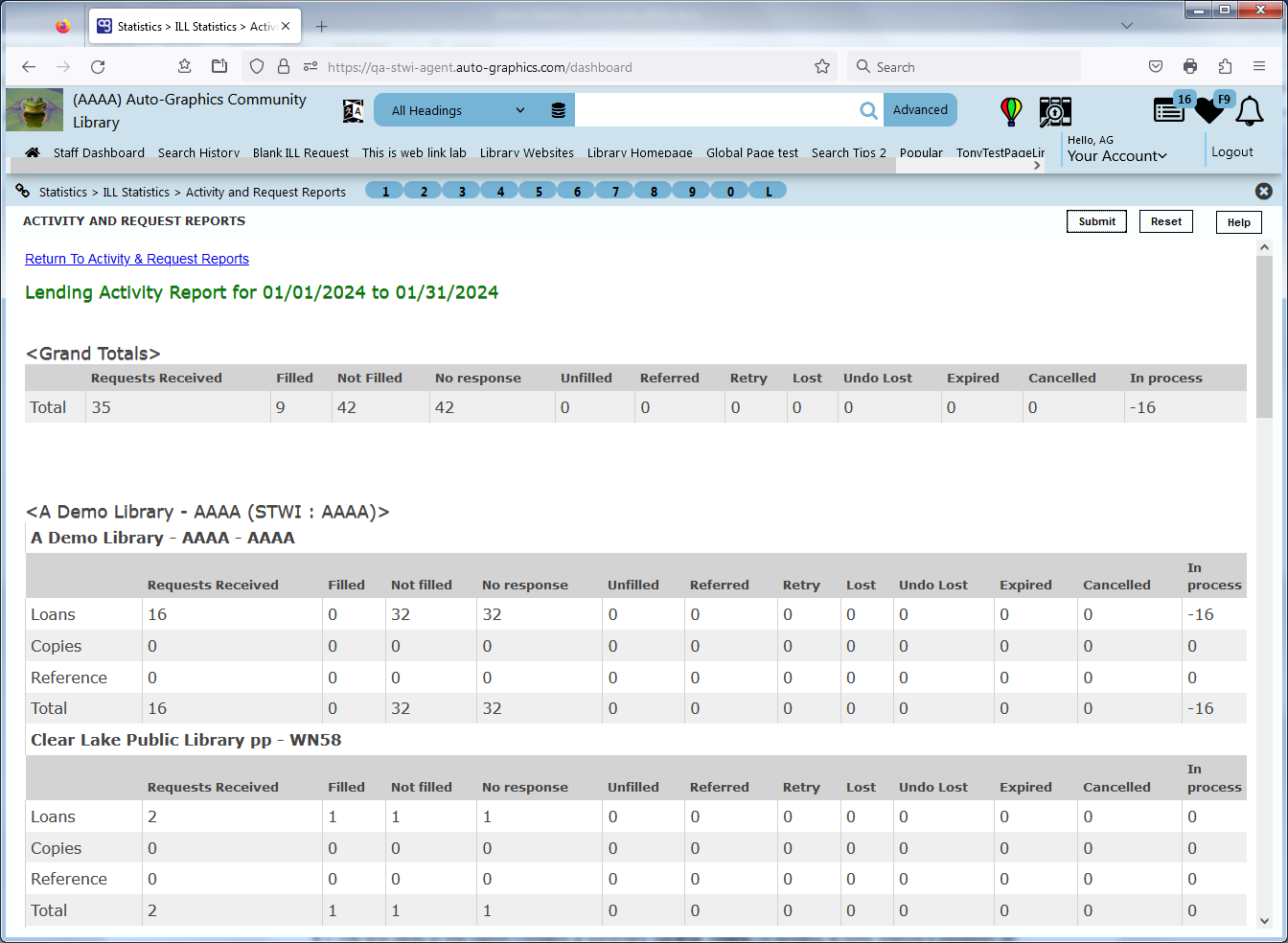This screenshot has width=1288, height=943.
Task: Click the magnifier search icon
Action: 868,110
